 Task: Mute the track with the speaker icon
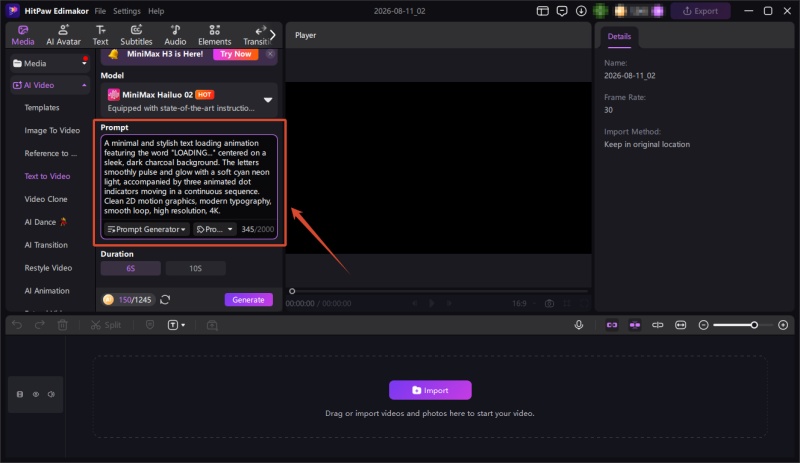tap(51, 394)
